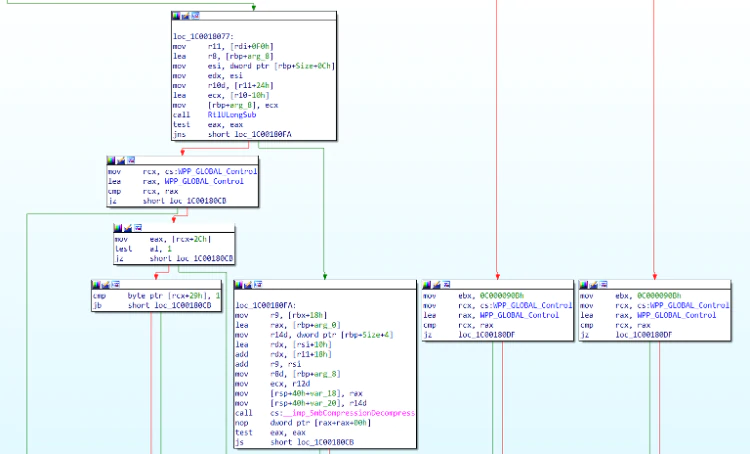Set node color for loc_1C0018077 block

(x=176, y=16)
